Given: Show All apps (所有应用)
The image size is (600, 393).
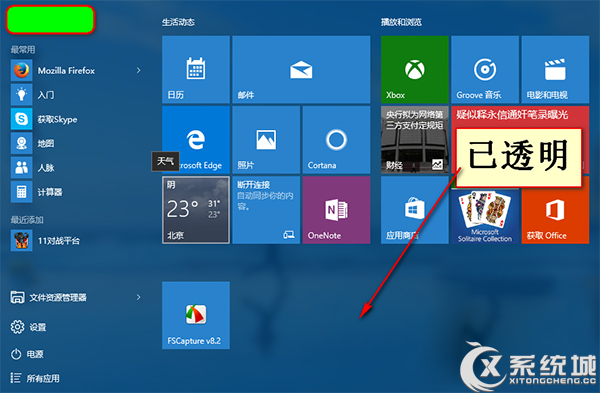Looking at the screenshot, I should click(x=35, y=378).
